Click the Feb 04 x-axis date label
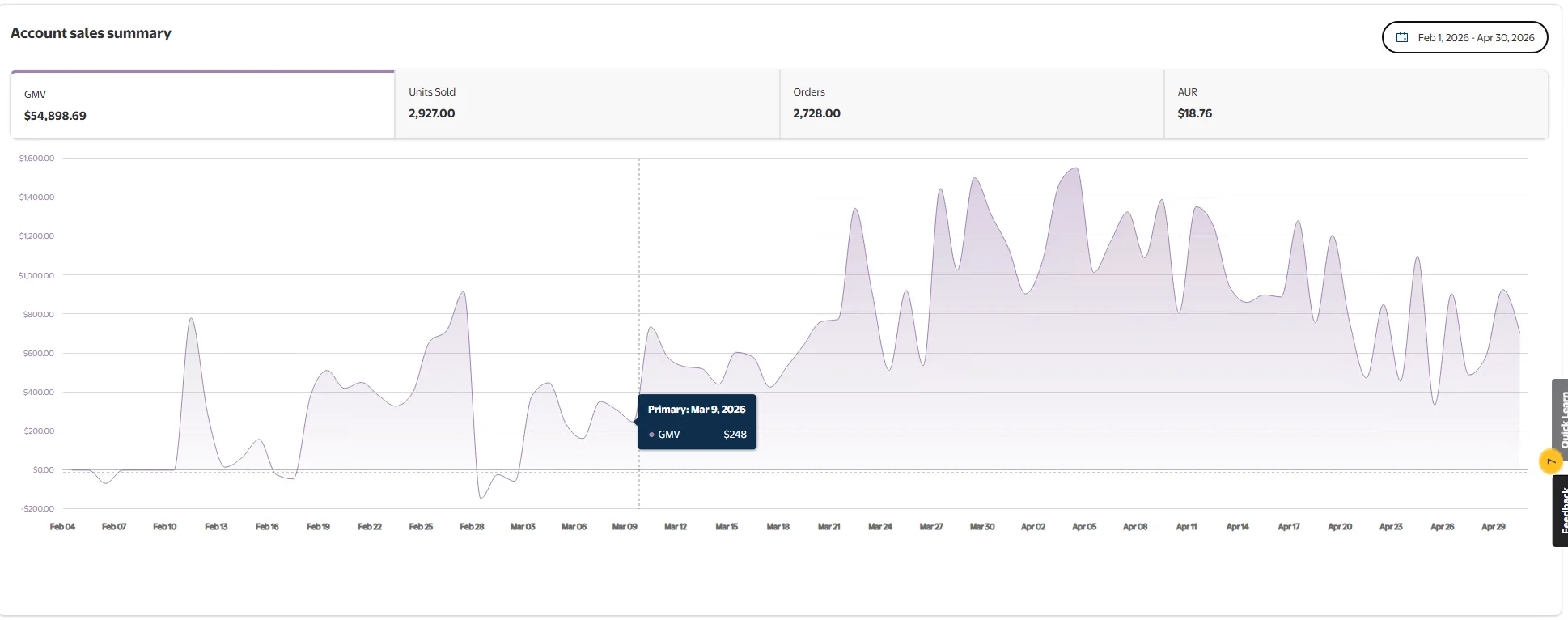 pos(62,527)
